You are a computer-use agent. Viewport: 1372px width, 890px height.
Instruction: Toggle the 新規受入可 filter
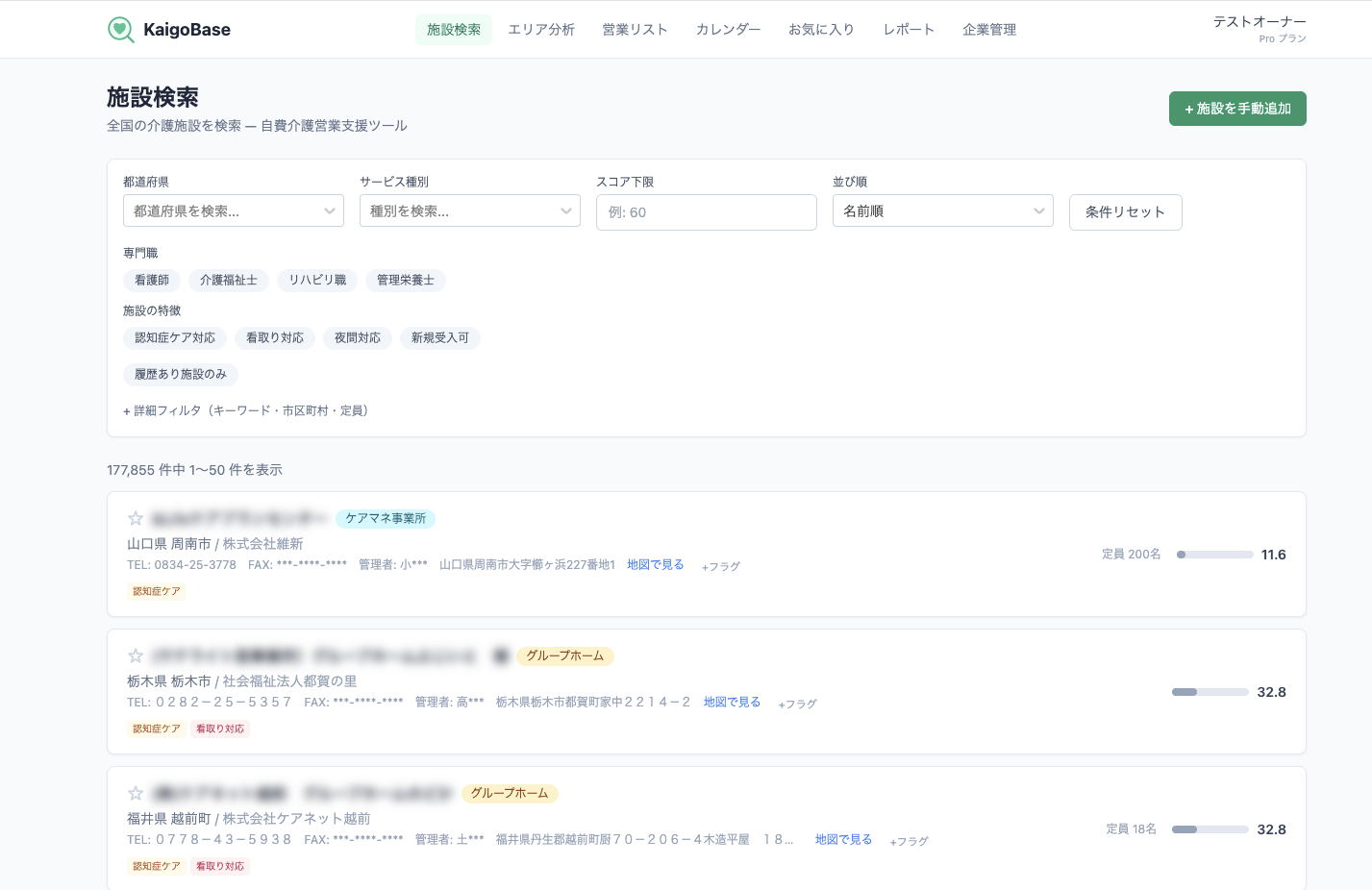point(439,338)
